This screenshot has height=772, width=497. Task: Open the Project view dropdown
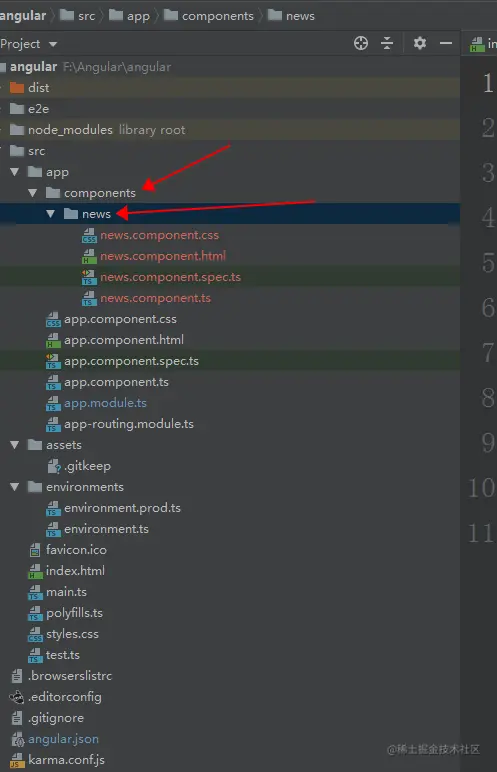pos(29,44)
